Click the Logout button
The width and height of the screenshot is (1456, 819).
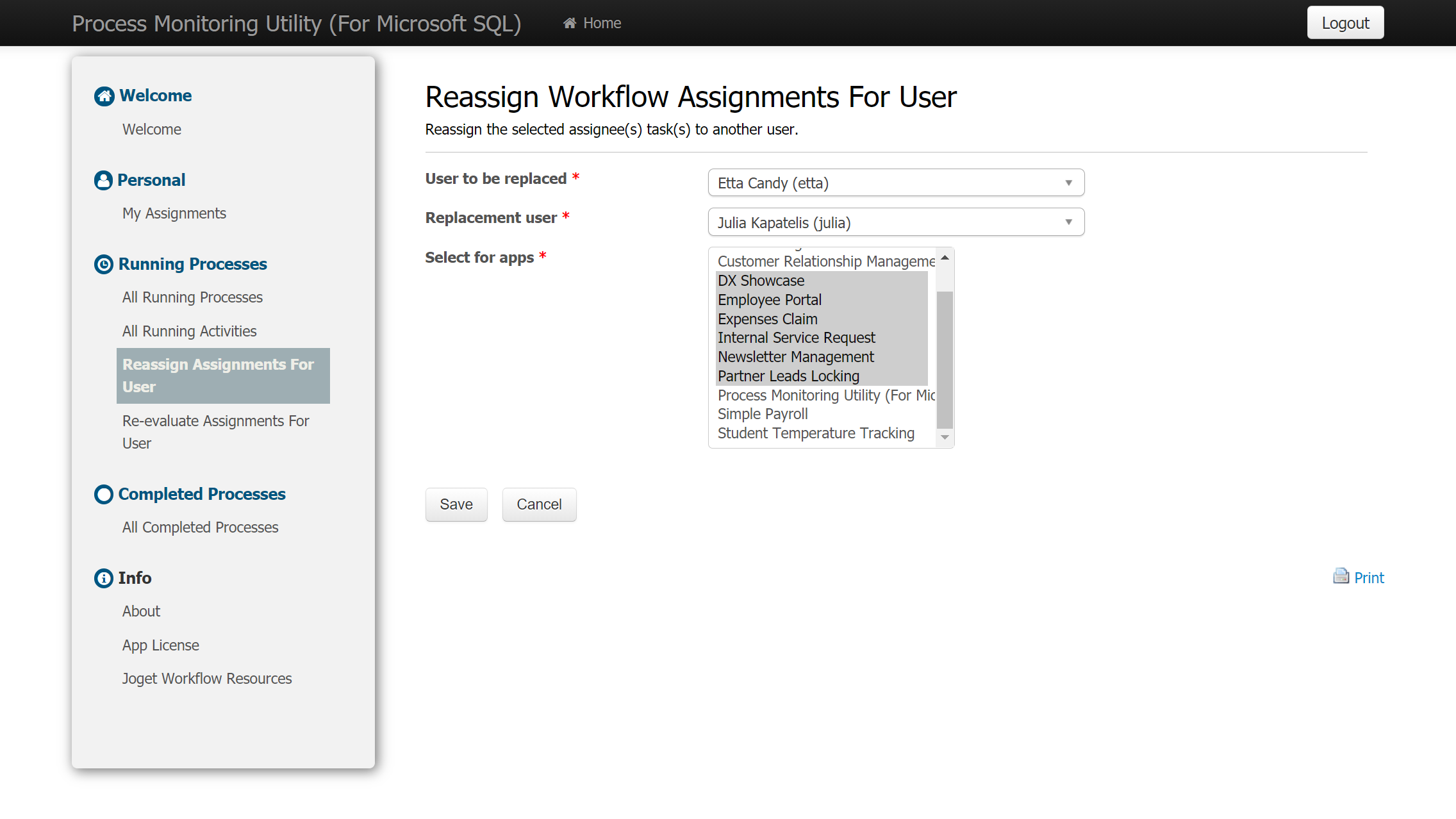tap(1345, 23)
